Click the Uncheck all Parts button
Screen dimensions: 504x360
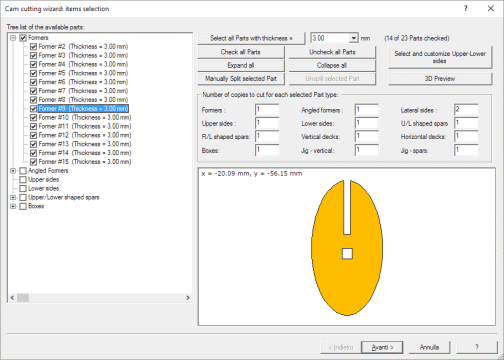pyautogui.click(x=332, y=52)
